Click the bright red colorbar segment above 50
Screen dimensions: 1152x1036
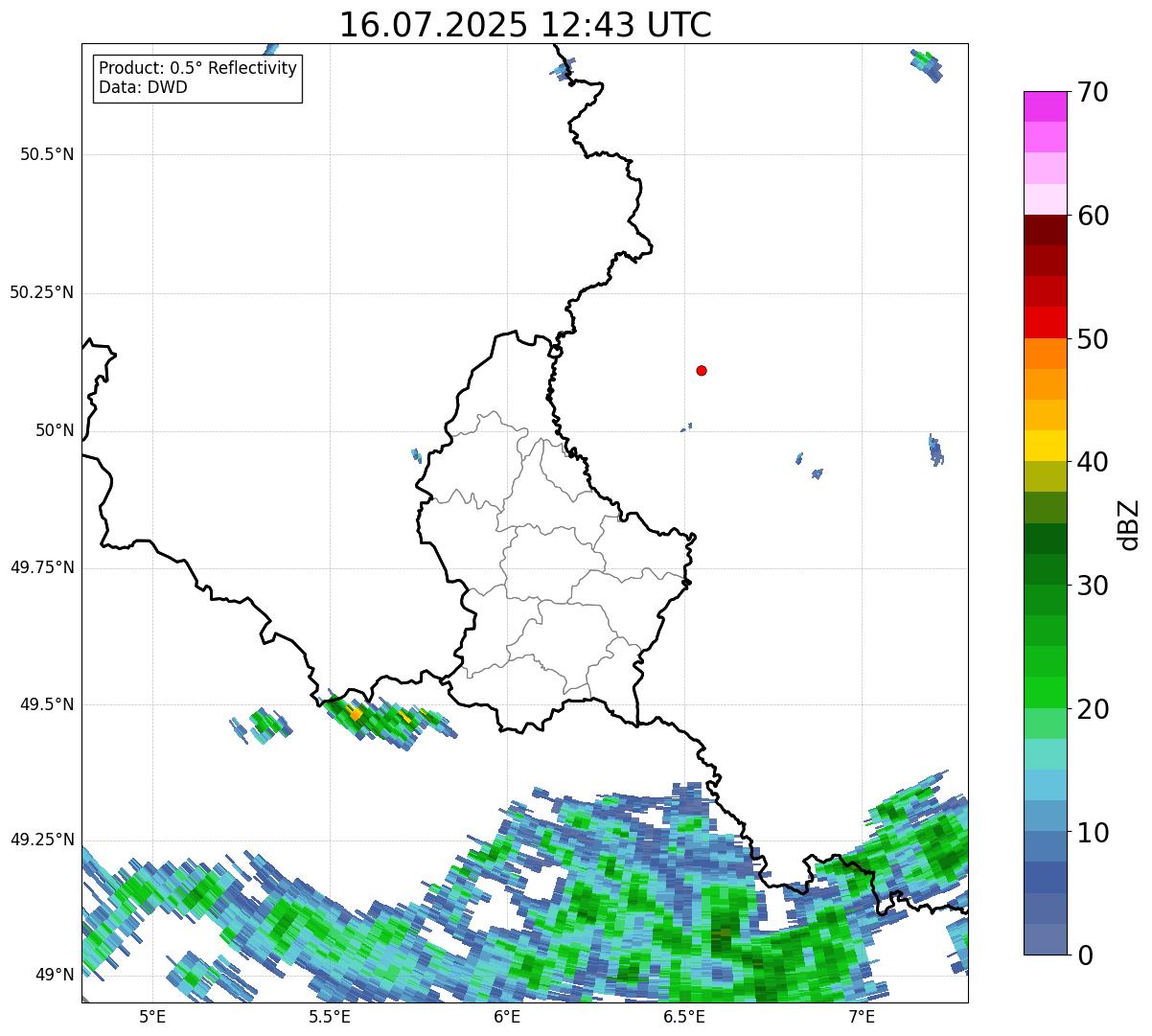1045,323
